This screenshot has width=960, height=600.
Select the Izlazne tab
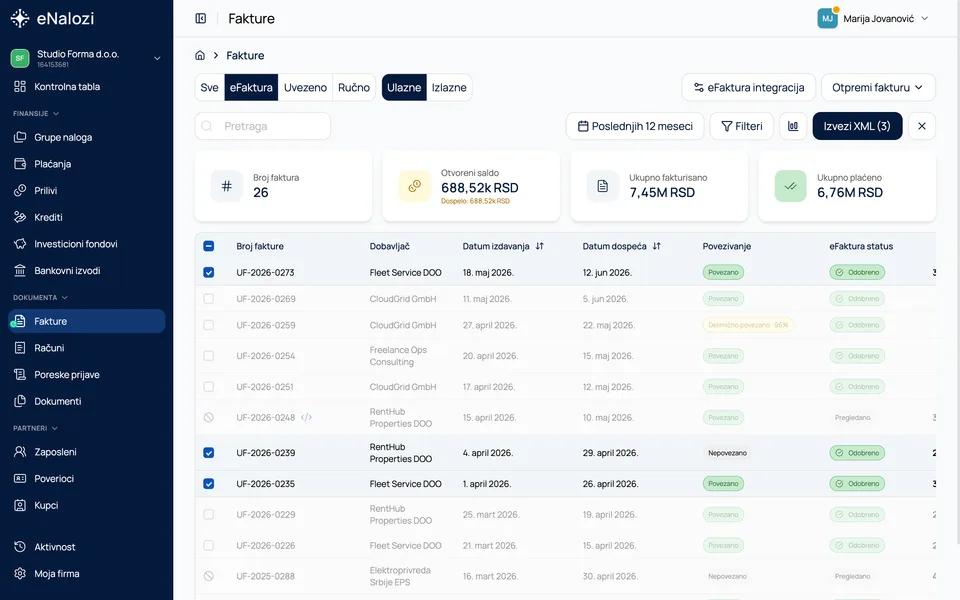tap(449, 88)
